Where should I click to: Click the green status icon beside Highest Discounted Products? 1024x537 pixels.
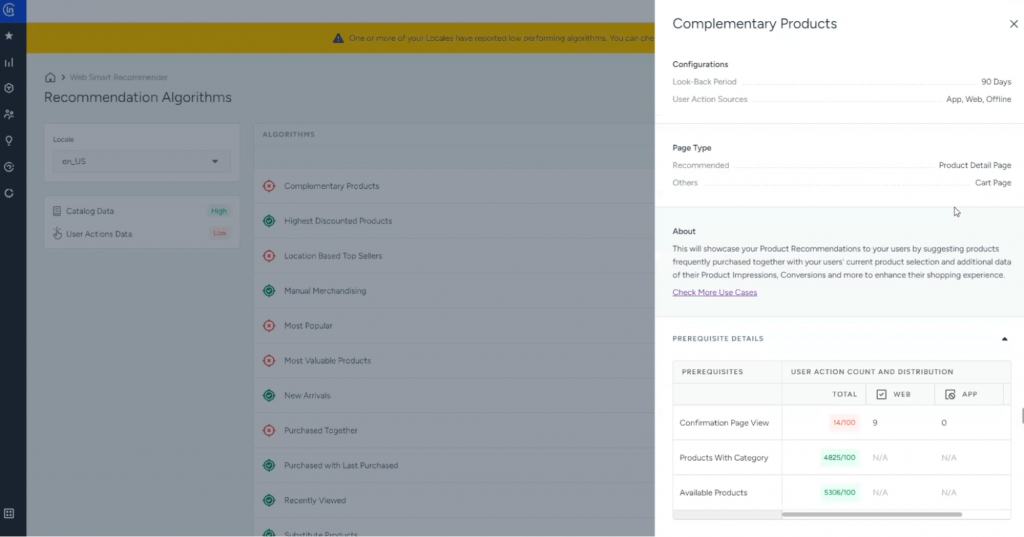(269, 221)
